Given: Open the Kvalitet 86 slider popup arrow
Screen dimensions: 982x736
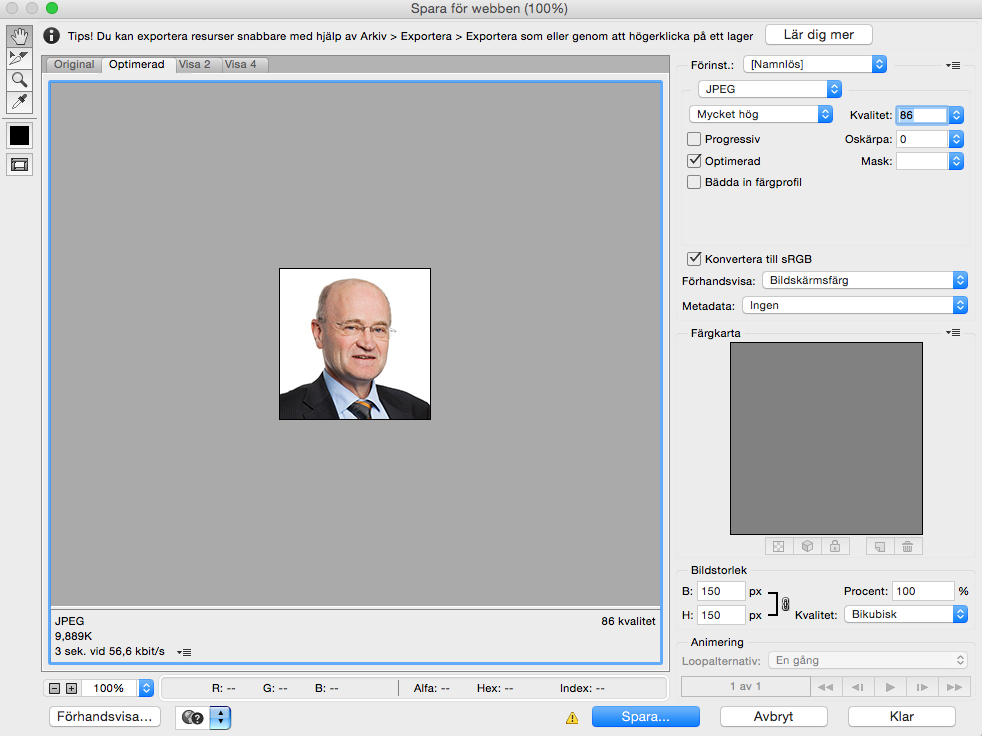Looking at the screenshot, I should (956, 115).
